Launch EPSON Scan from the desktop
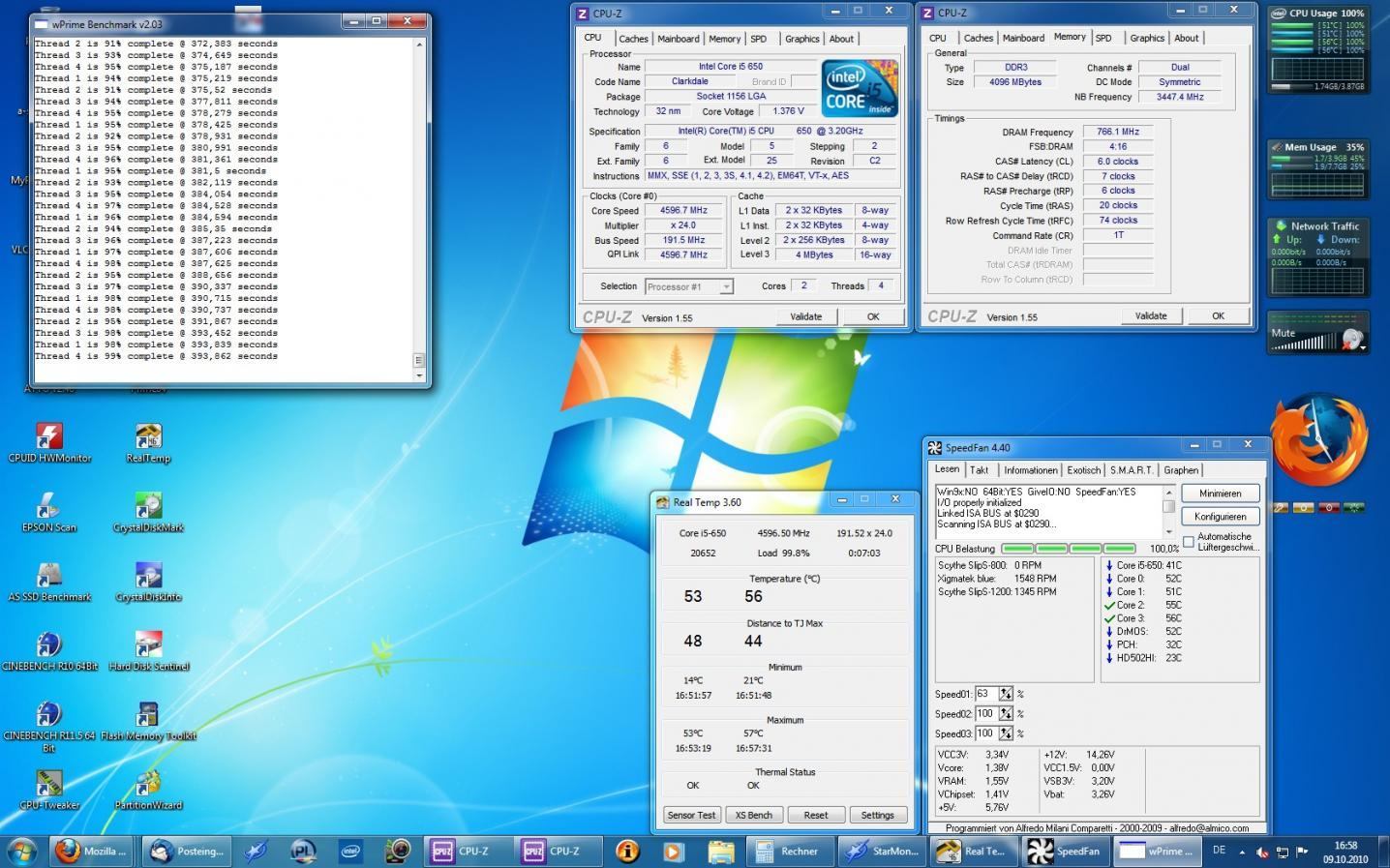The height and width of the screenshot is (868, 1390). coord(49,513)
